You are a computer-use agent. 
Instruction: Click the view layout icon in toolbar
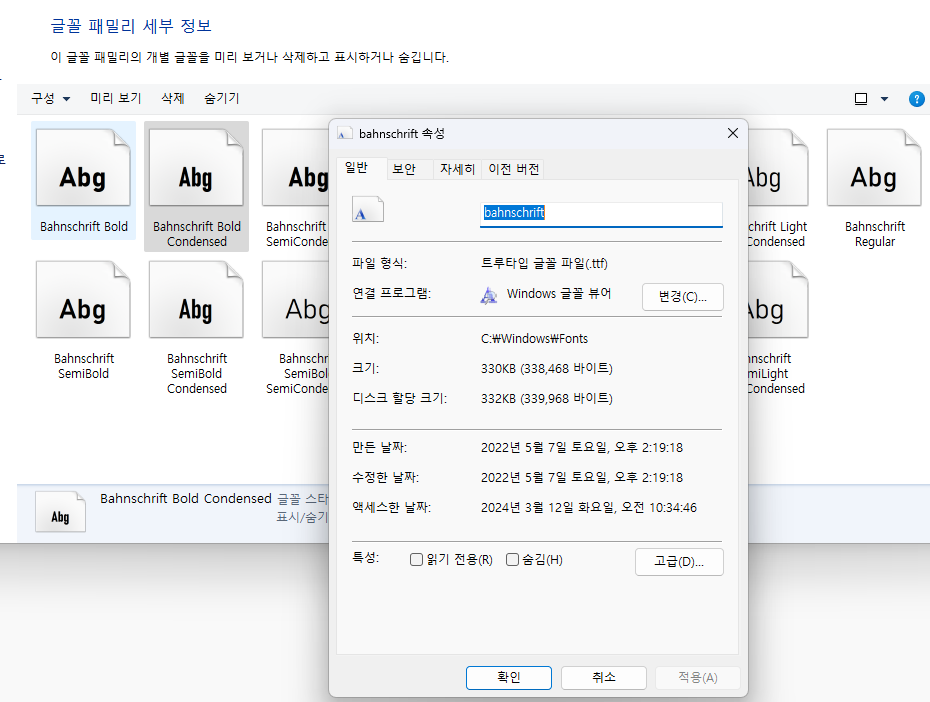861,99
